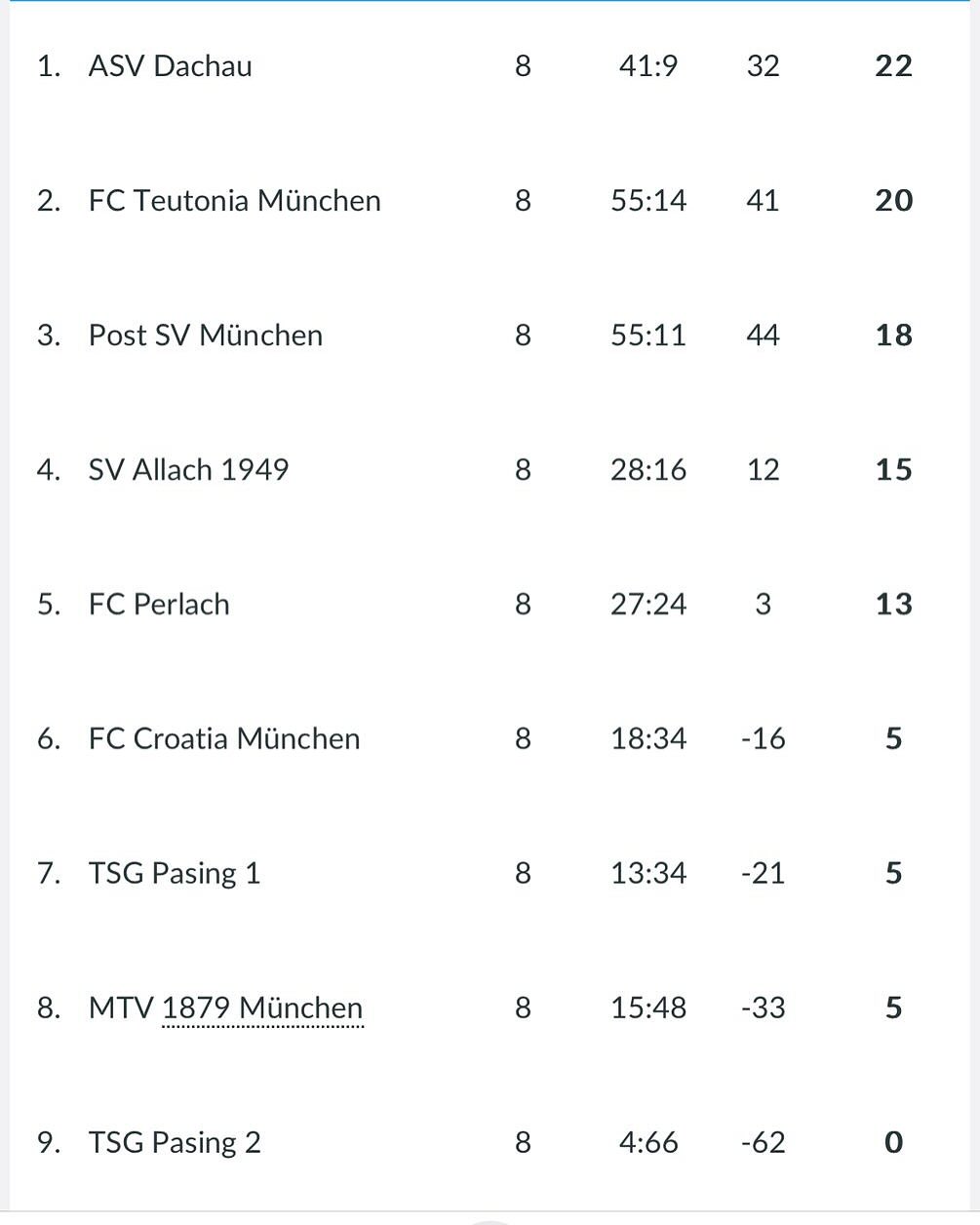Viewport: 980px width, 1225px height.
Task: Open the TSG Pasing 1 team page
Action: click(175, 874)
